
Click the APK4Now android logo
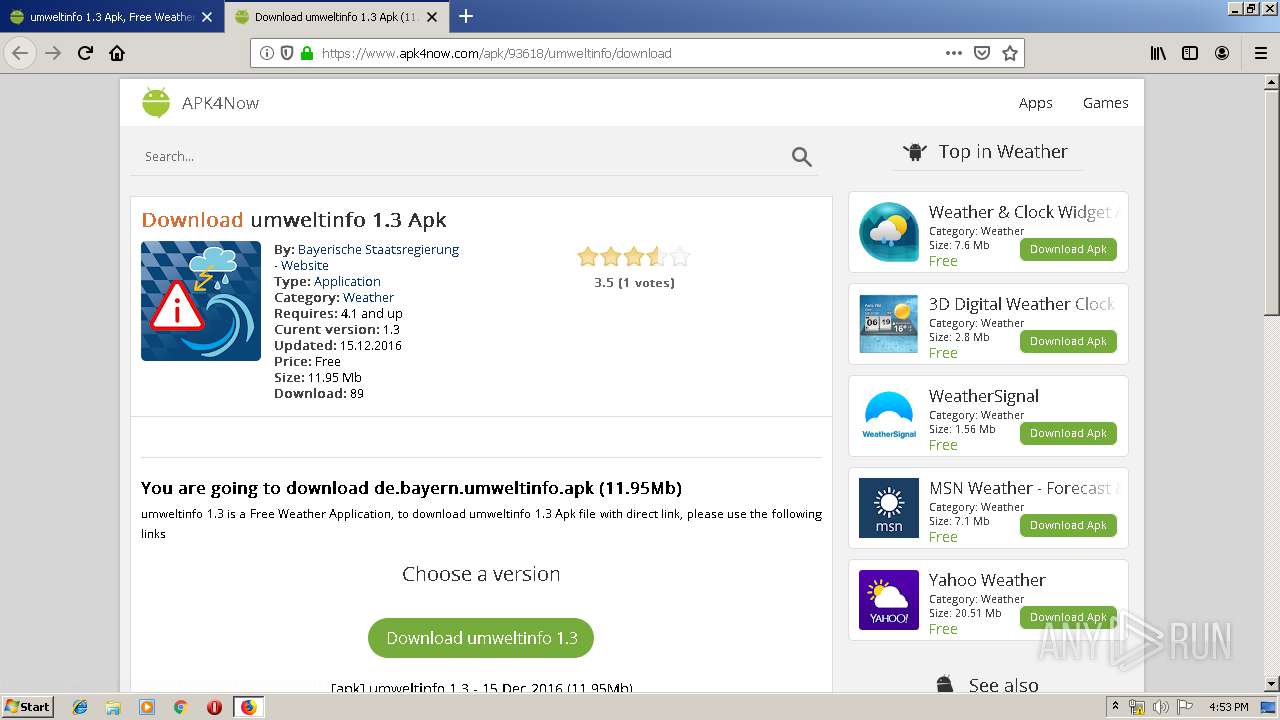[156, 102]
